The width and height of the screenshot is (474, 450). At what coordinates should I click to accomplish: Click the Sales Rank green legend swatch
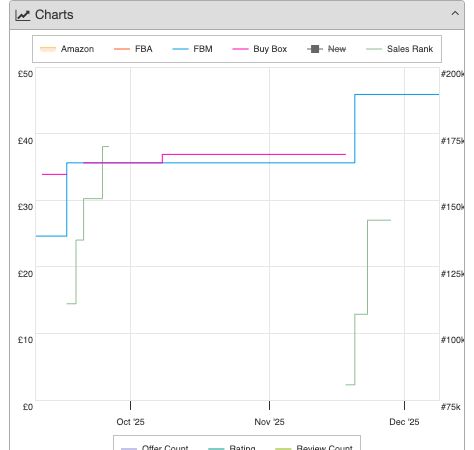point(374,49)
